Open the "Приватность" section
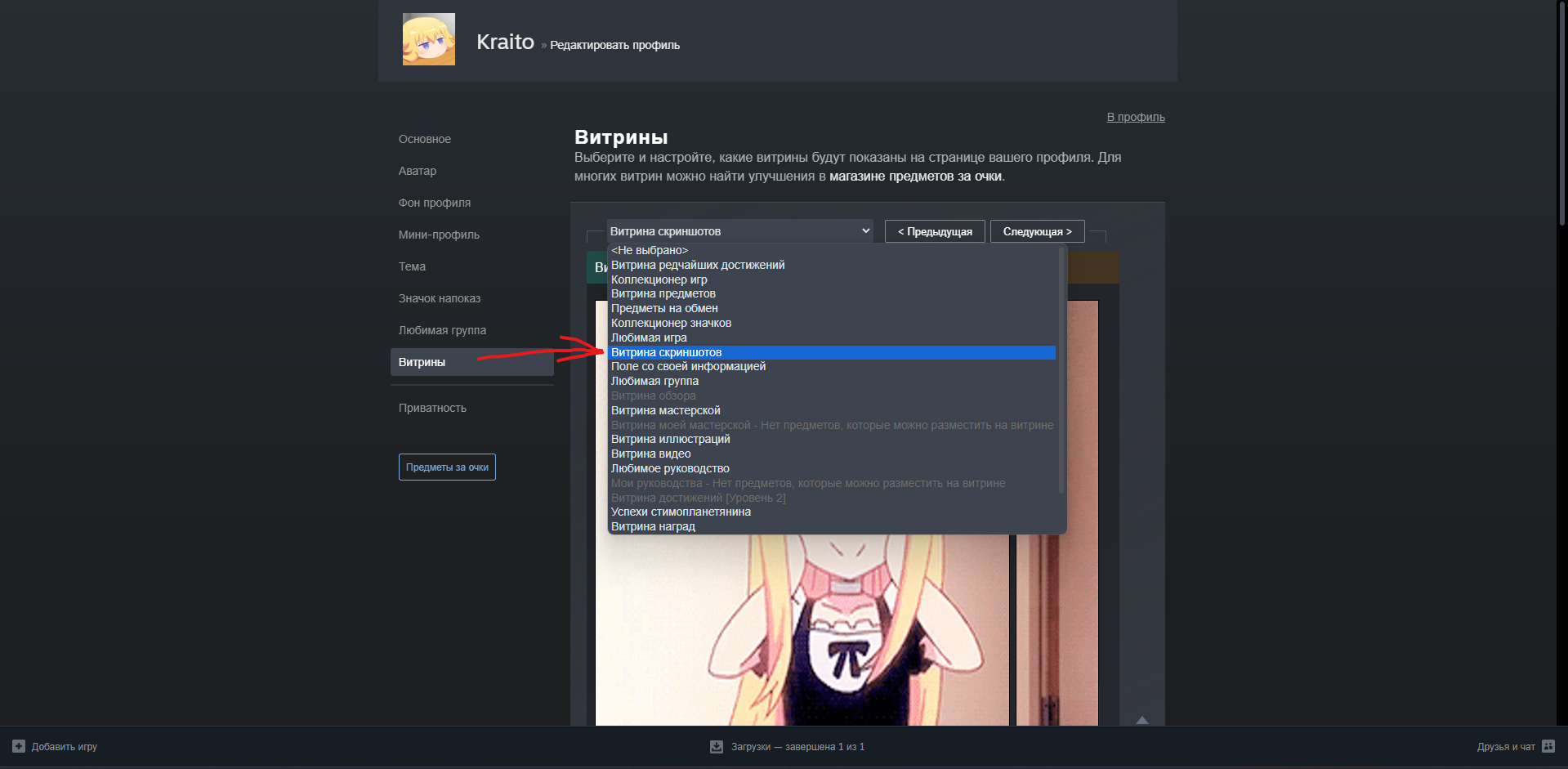 432,408
